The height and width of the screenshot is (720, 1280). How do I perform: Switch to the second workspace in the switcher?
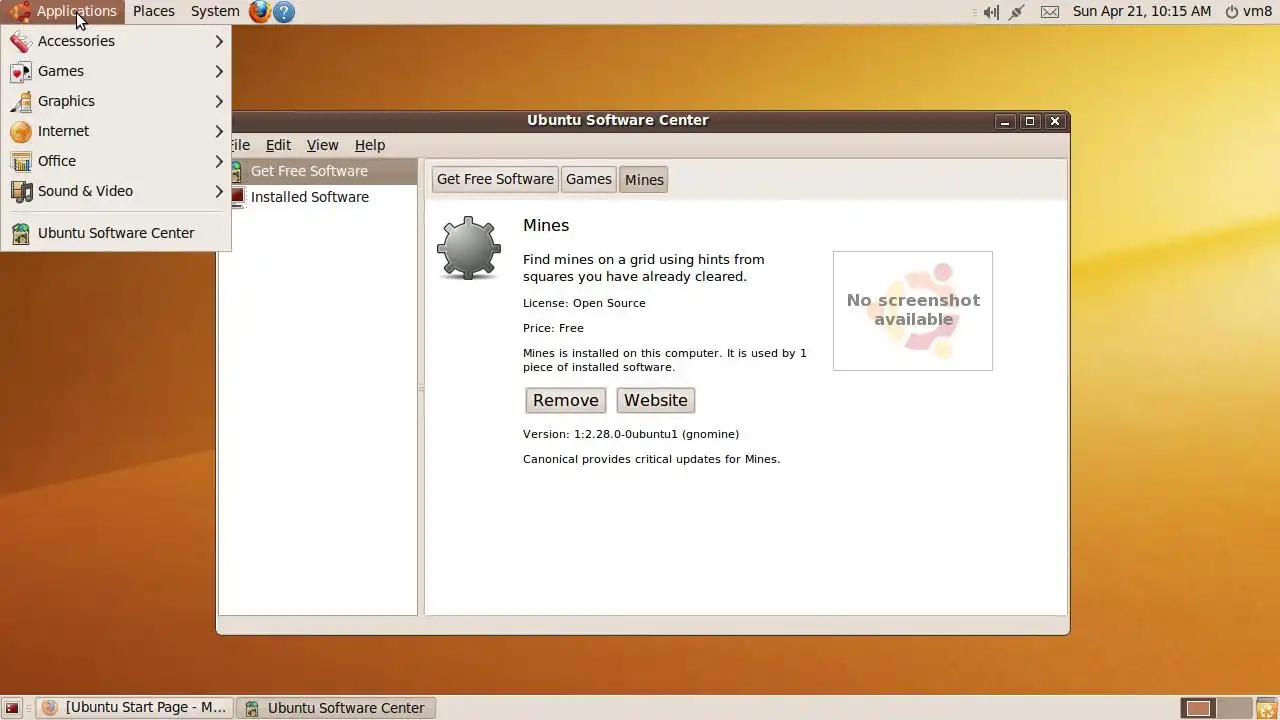click(x=1235, y=708)
